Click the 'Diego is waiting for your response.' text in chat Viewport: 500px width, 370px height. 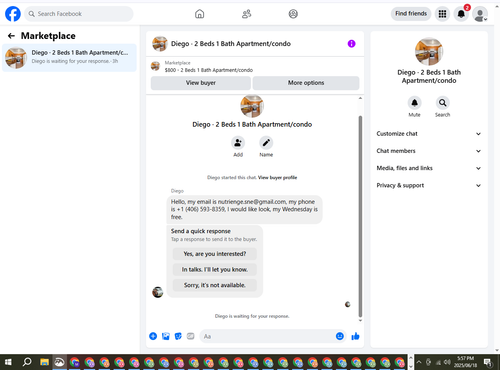(252, 316)
